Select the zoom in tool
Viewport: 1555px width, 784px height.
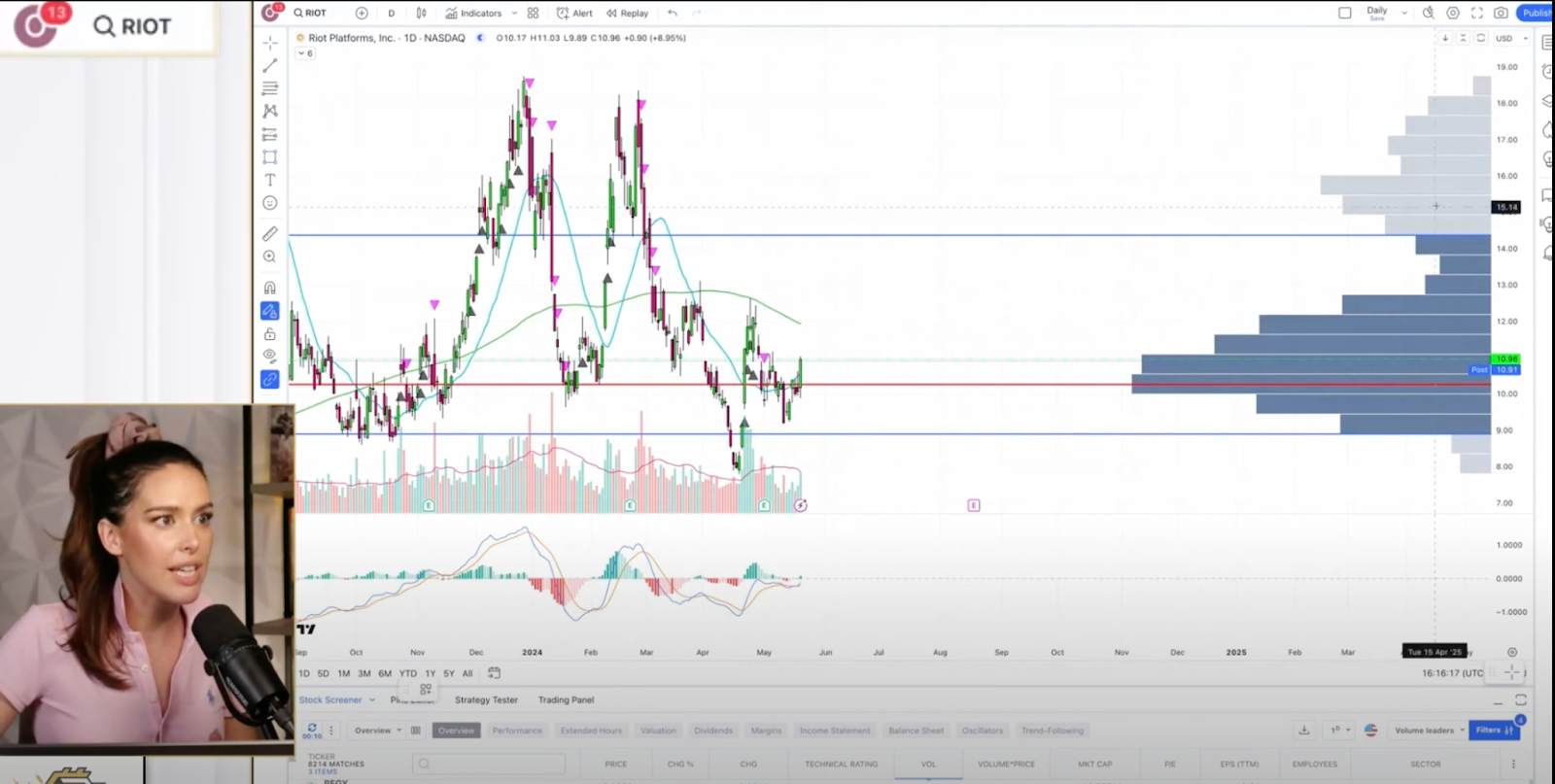(x=270, y=256)
